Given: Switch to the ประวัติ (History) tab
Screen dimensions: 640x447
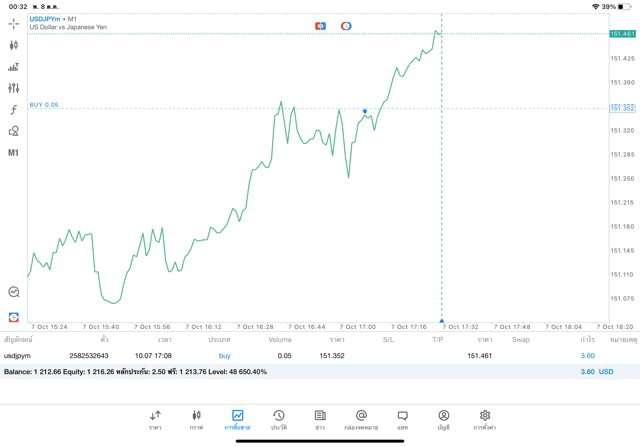Looking at the screenshot, I should [278, 419].
